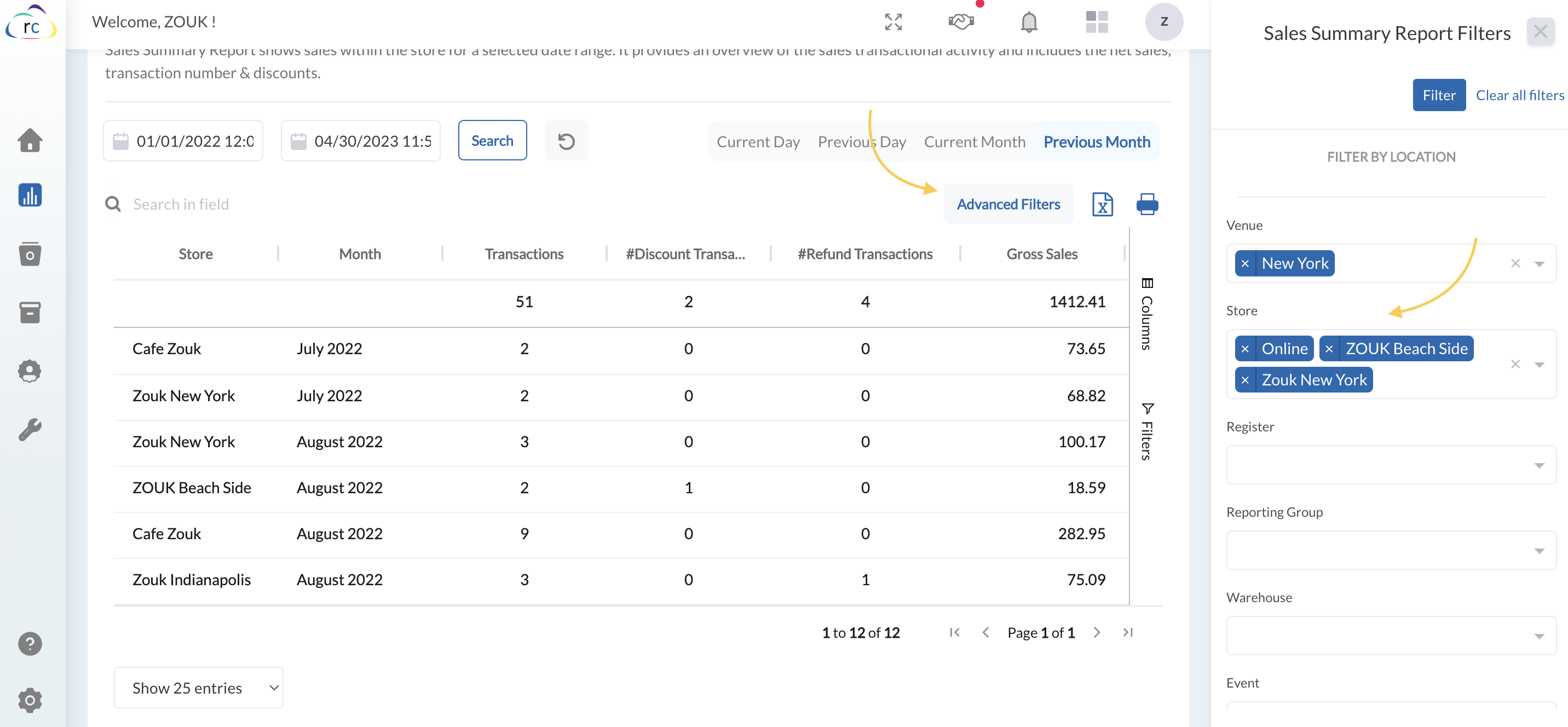Remove the Online store tag
The height and width of the screenshot is (727, 1568).
(1245, 349)
